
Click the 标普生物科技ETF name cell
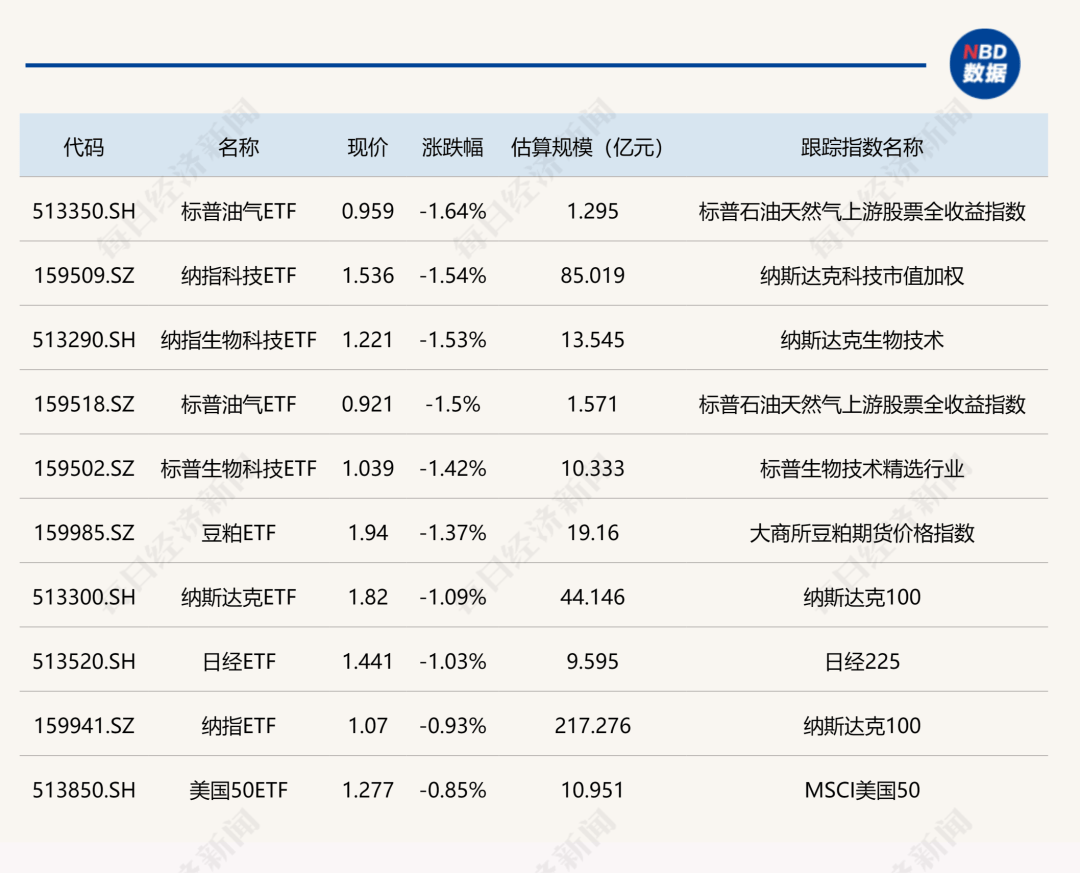pyautogui.click(x=238, y=468)
